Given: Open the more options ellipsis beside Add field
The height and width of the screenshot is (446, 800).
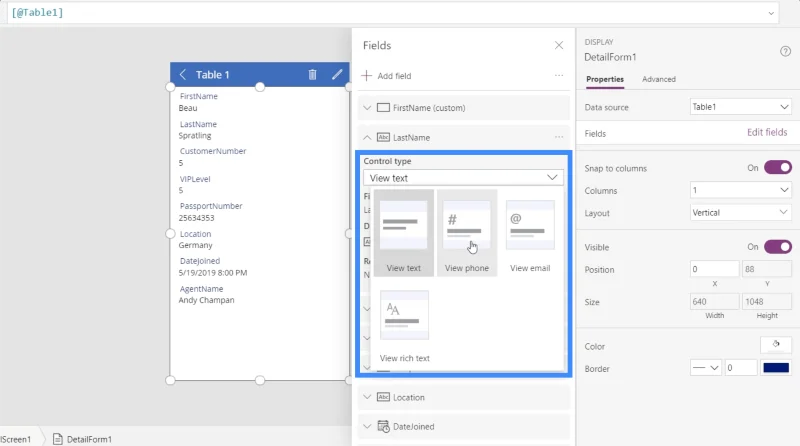Looking at the screenshot, I should [x=559, y=76].
